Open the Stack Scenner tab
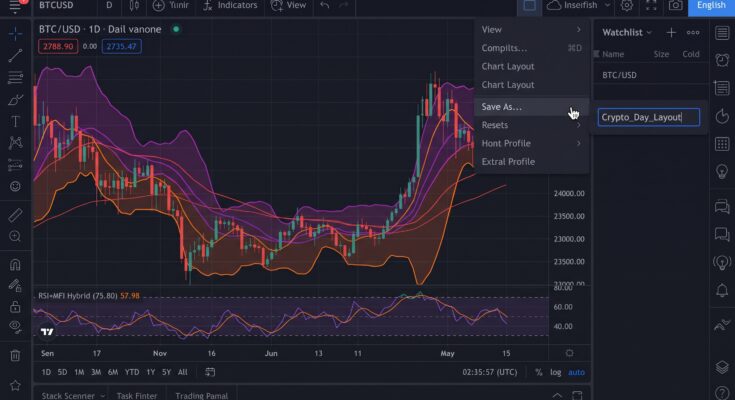Viewport: 735px width, 400px height. pyautogui.click(x=73, y=395)
